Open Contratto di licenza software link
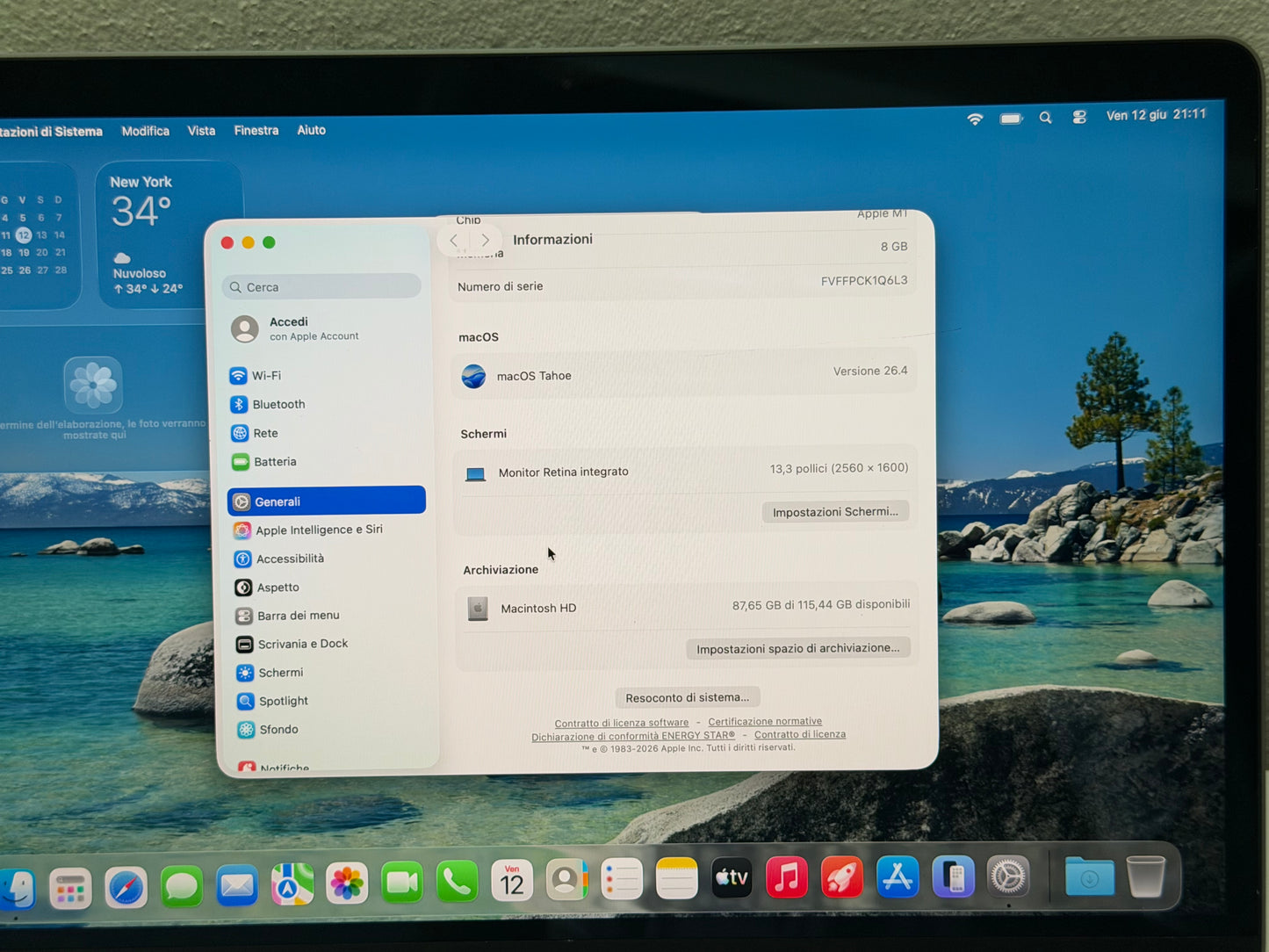This screenshot has height=952, width=1269. (622, 723)
